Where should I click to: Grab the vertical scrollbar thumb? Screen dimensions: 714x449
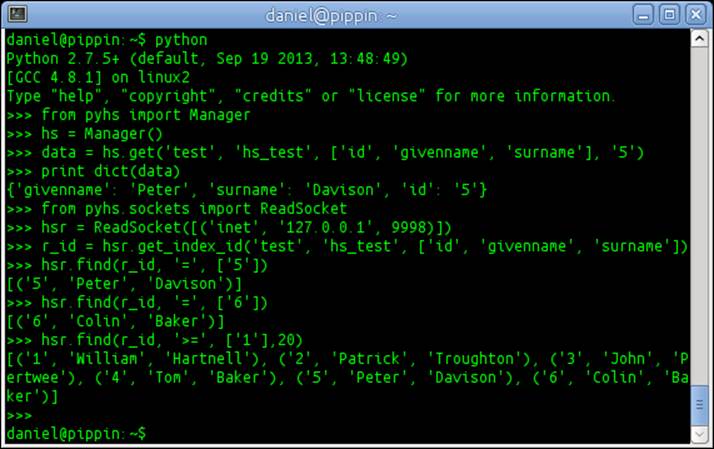coord(699,405)
